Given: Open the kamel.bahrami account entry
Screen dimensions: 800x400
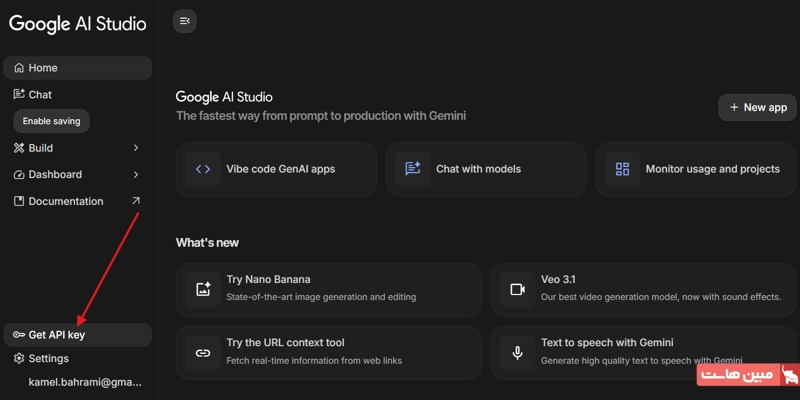Looking at the screenshot, I should pos(85,382).
